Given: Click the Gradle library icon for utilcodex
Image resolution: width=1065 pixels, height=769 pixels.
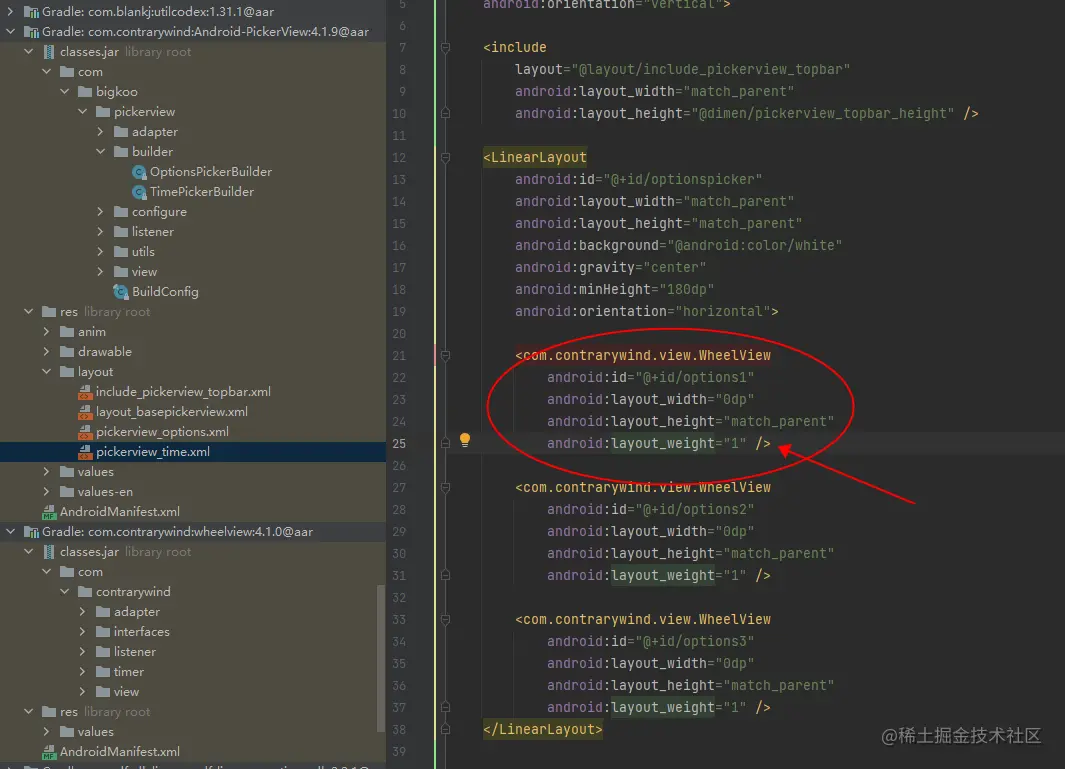Looking at the screenshot, I should pyautogui.click(x=31, y=12).
